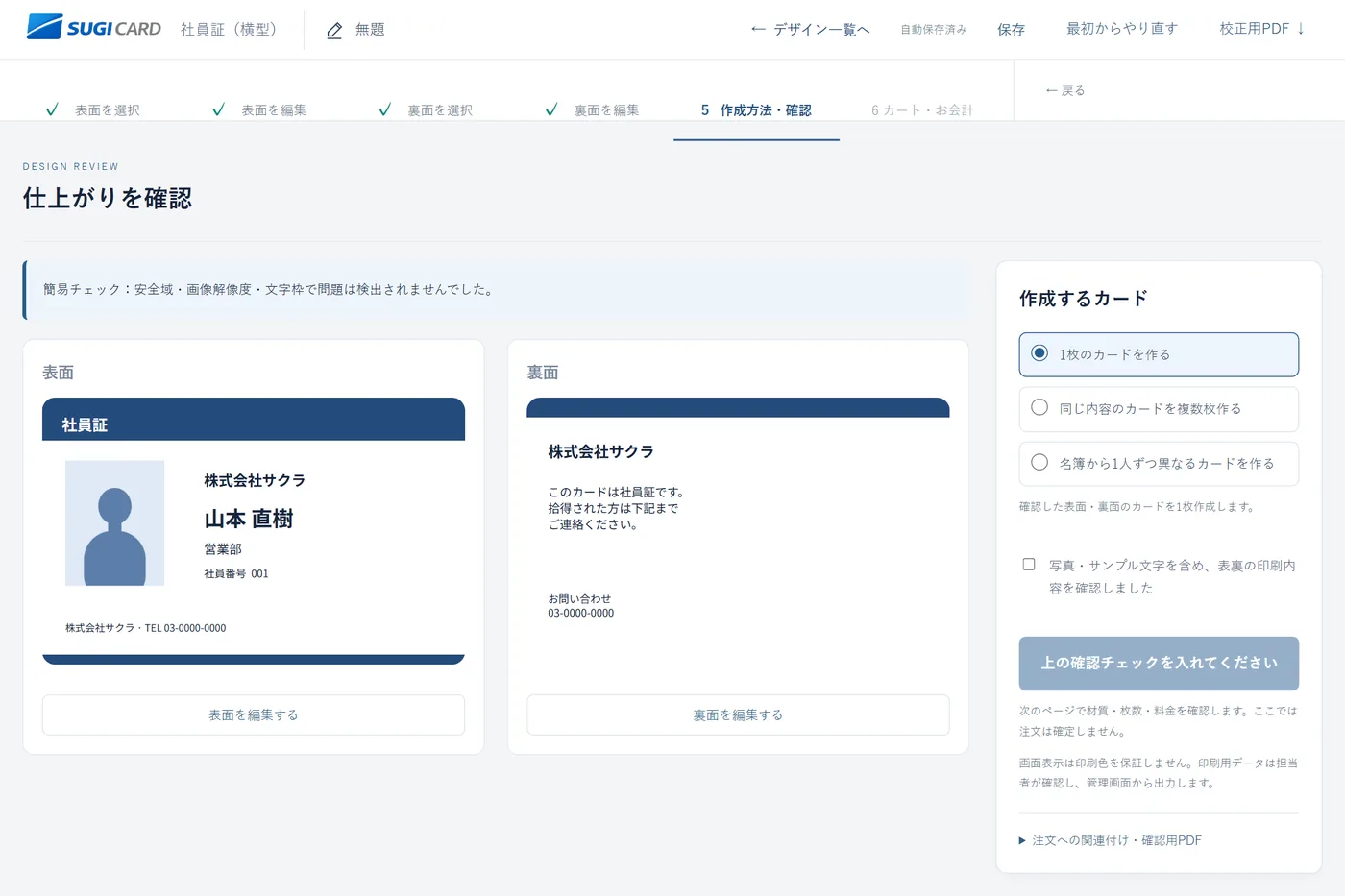Go to step 5 作成方法・確認 tab
The image size is (1345, 896).
coord(756,110)
